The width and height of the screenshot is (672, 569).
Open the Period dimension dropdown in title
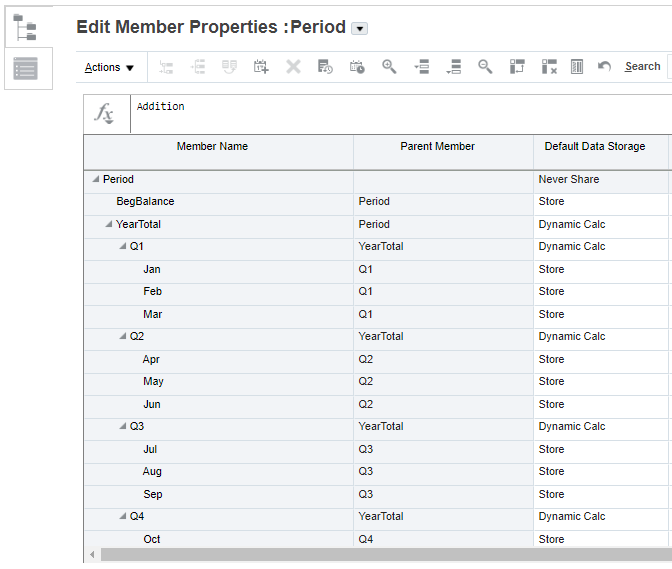coord(360,29)
